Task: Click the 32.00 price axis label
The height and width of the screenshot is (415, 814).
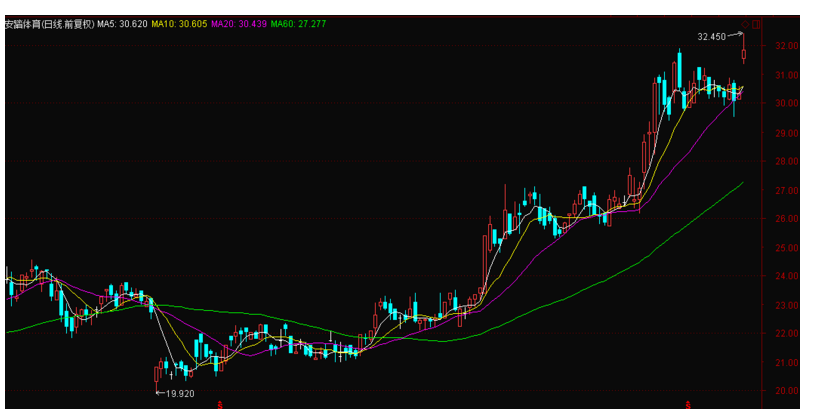Action: pos(787,46)
